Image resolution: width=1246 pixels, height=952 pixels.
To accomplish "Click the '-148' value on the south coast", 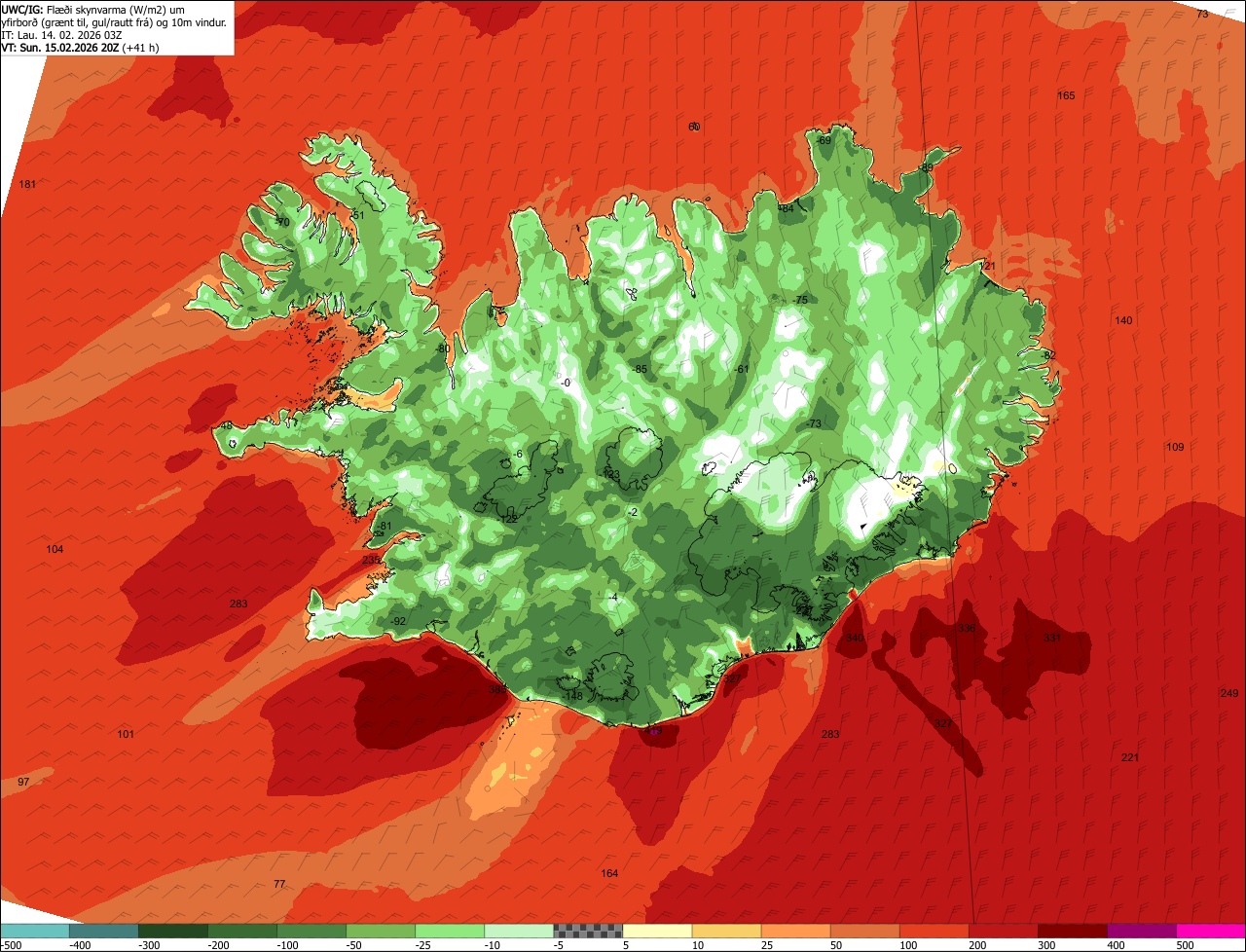I will (572, 695).
